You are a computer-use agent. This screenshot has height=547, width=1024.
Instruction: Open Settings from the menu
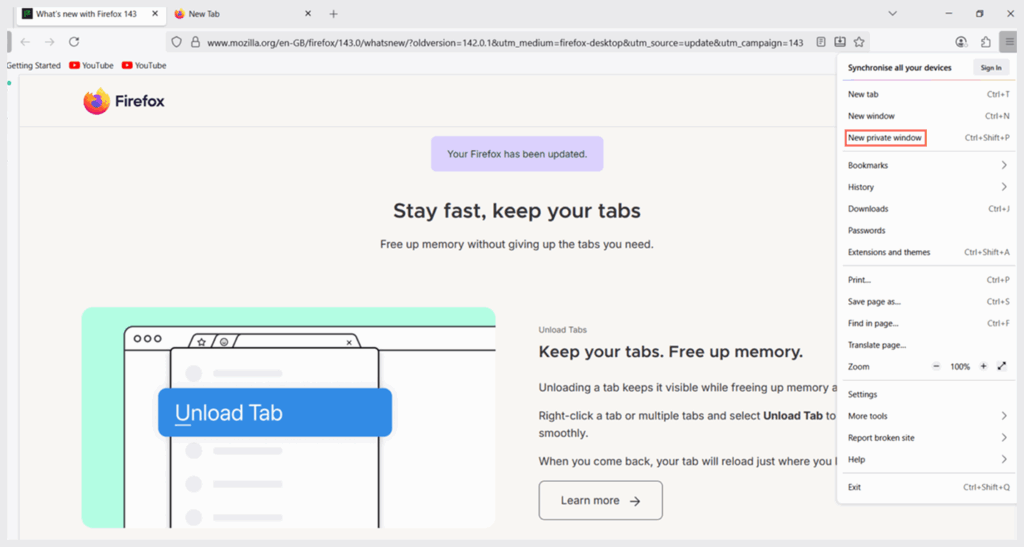coord(928,394)
